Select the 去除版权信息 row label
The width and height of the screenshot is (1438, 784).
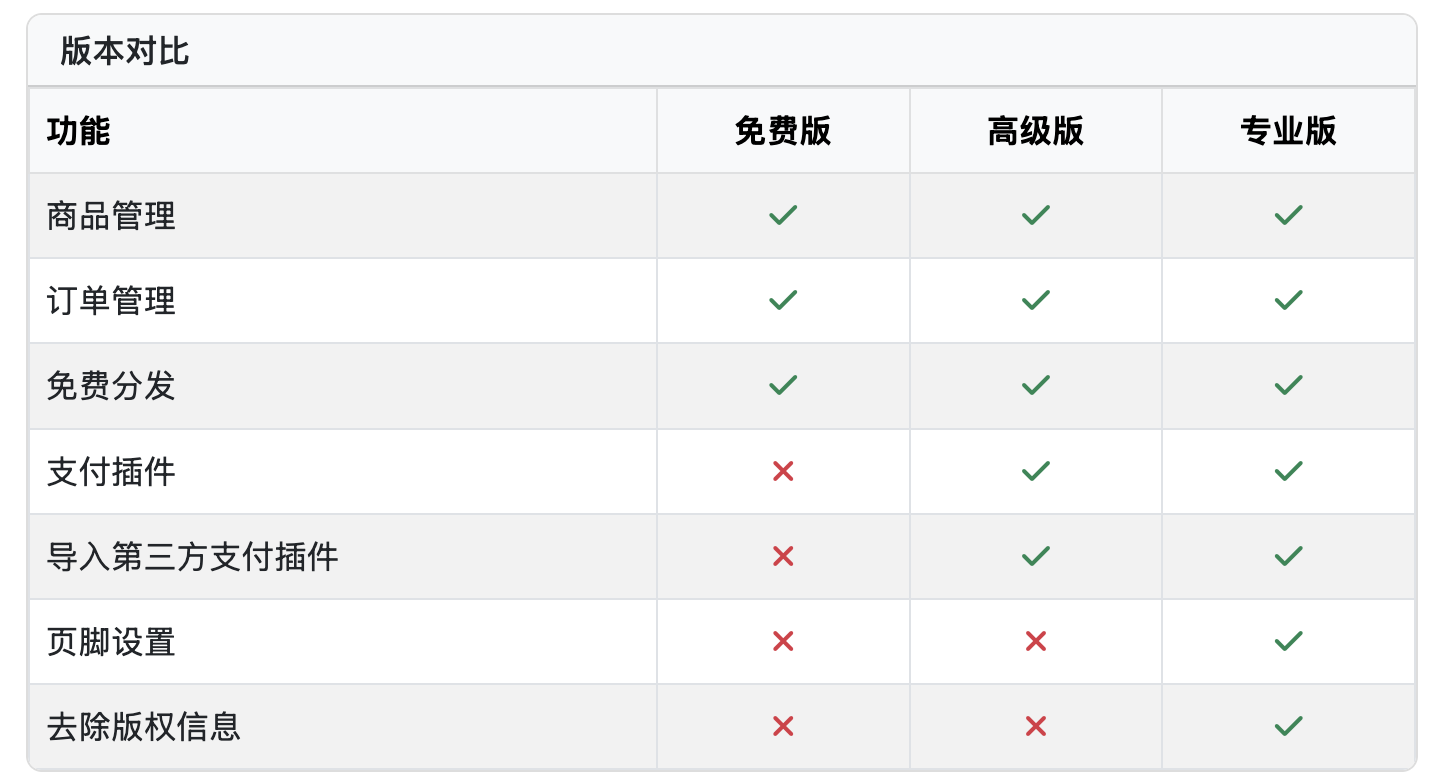tap(143, 727)
